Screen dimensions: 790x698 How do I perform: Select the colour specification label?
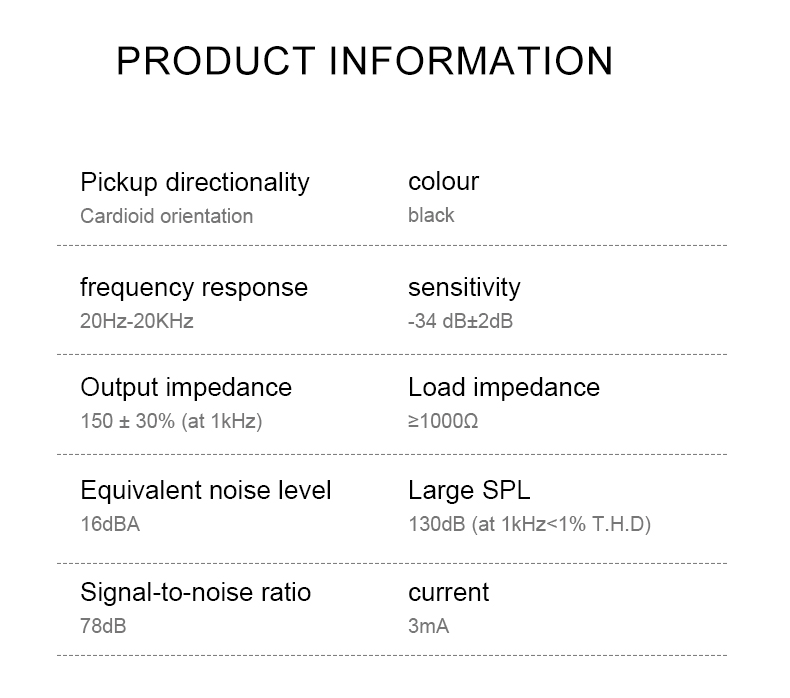(x=443, y=182)
